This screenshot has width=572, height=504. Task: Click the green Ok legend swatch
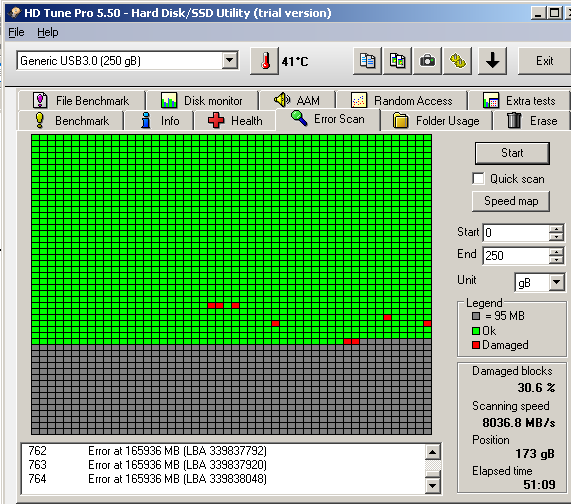(476, 331)
